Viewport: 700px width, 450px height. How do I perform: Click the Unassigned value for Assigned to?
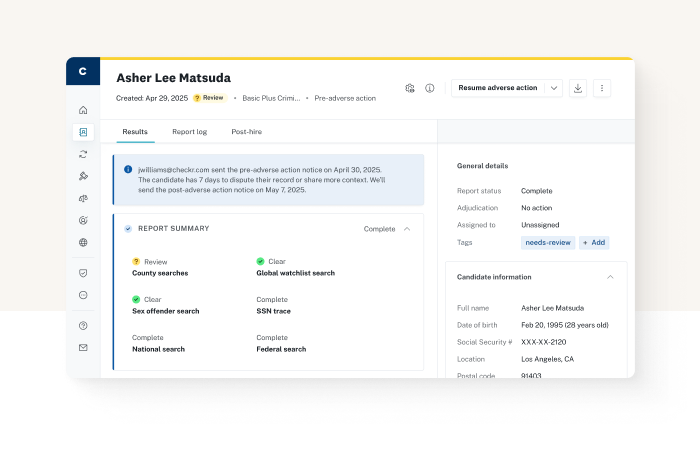click(x=540, y=225)
